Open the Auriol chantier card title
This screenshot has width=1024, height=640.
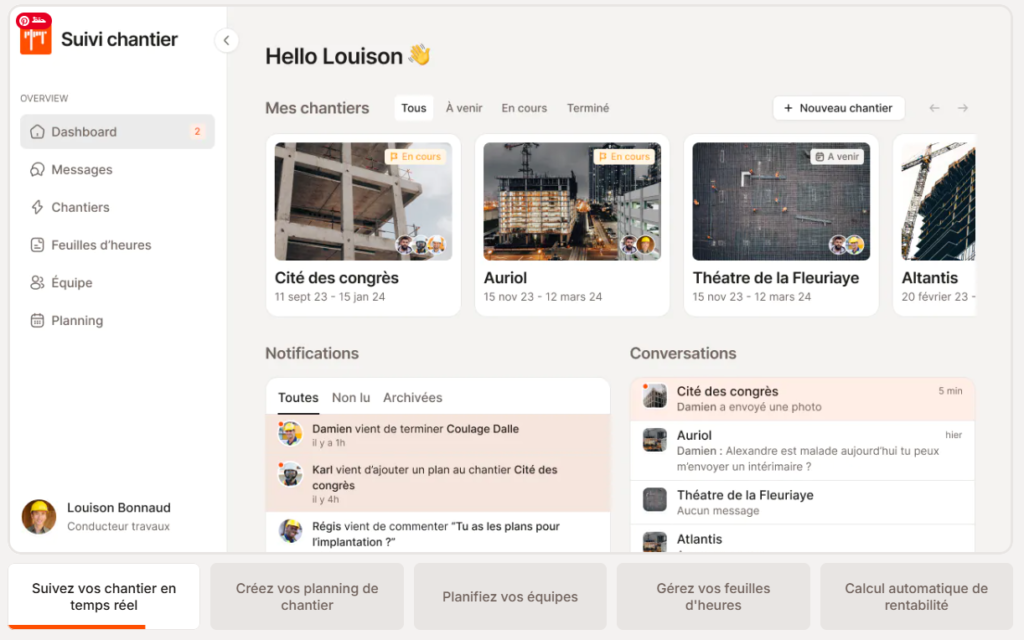(505, 278)
